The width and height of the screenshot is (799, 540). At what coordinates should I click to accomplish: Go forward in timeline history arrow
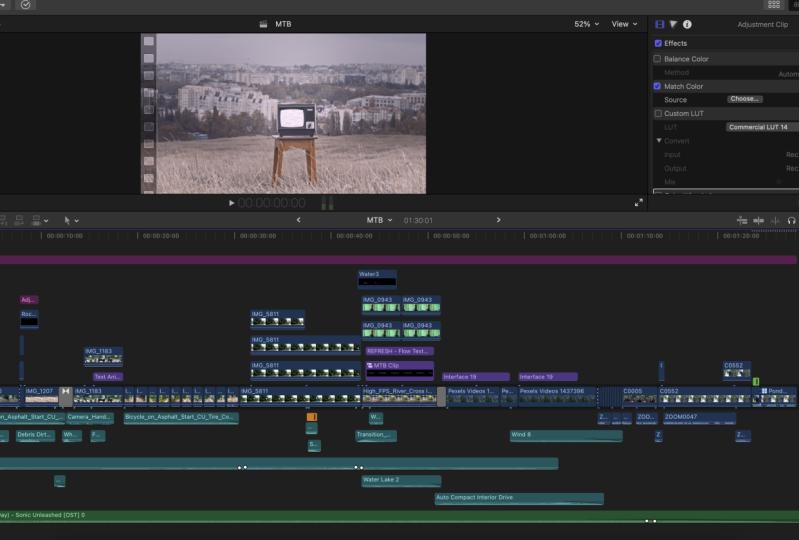coord(498,220)
